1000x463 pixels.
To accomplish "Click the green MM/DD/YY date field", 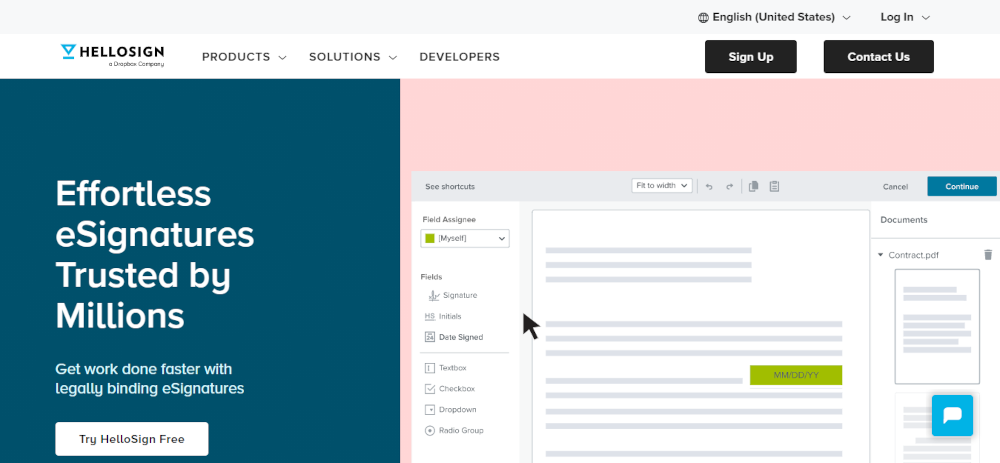I will click(x=796, y=375).
